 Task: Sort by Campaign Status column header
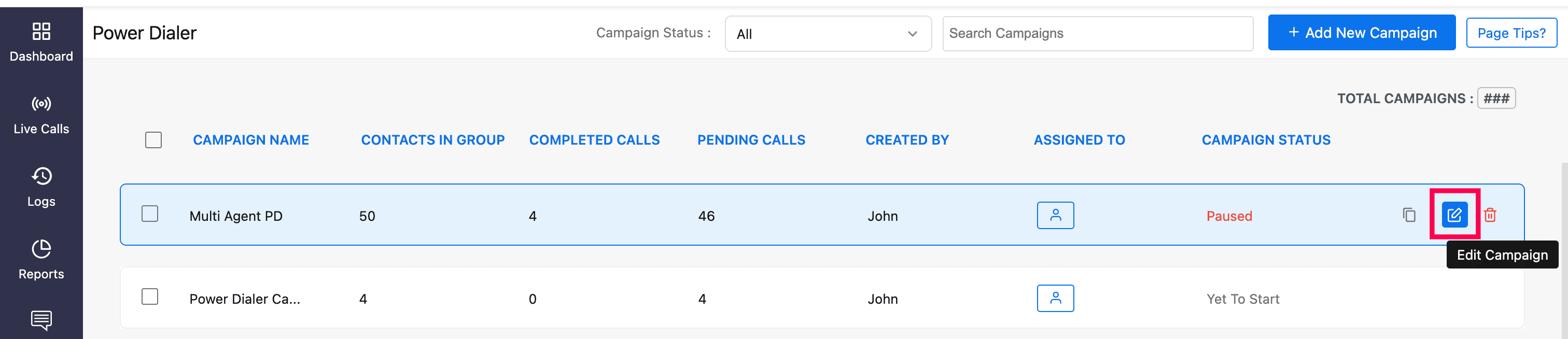pos(1266,140)
